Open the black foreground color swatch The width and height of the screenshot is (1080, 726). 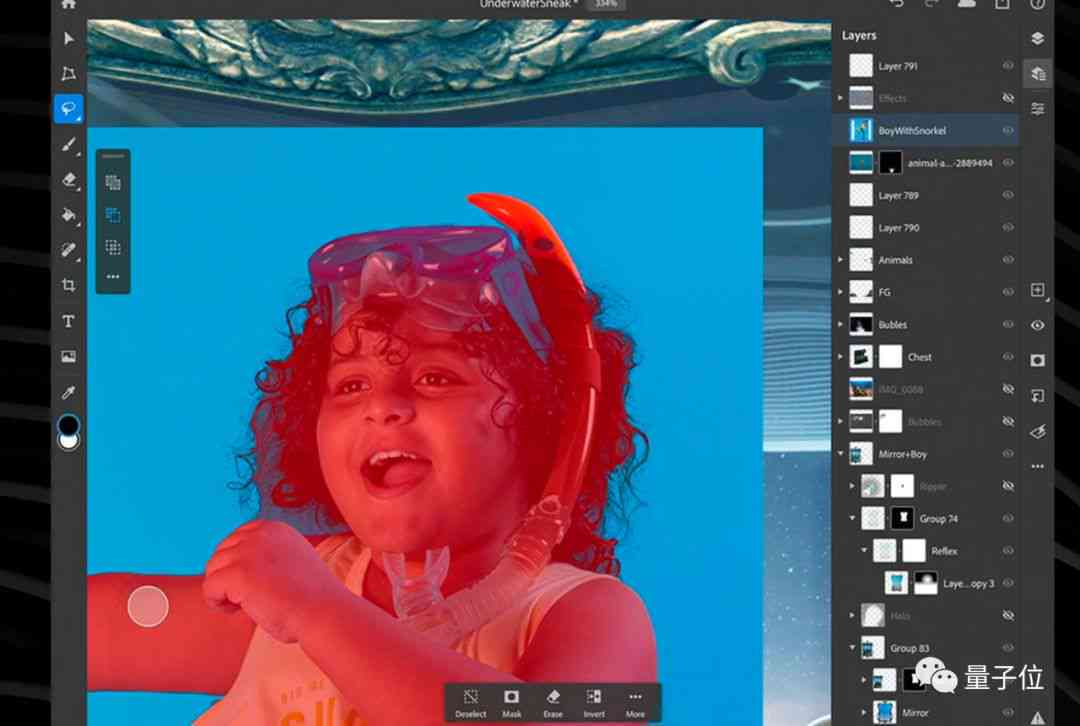(68, 425)
